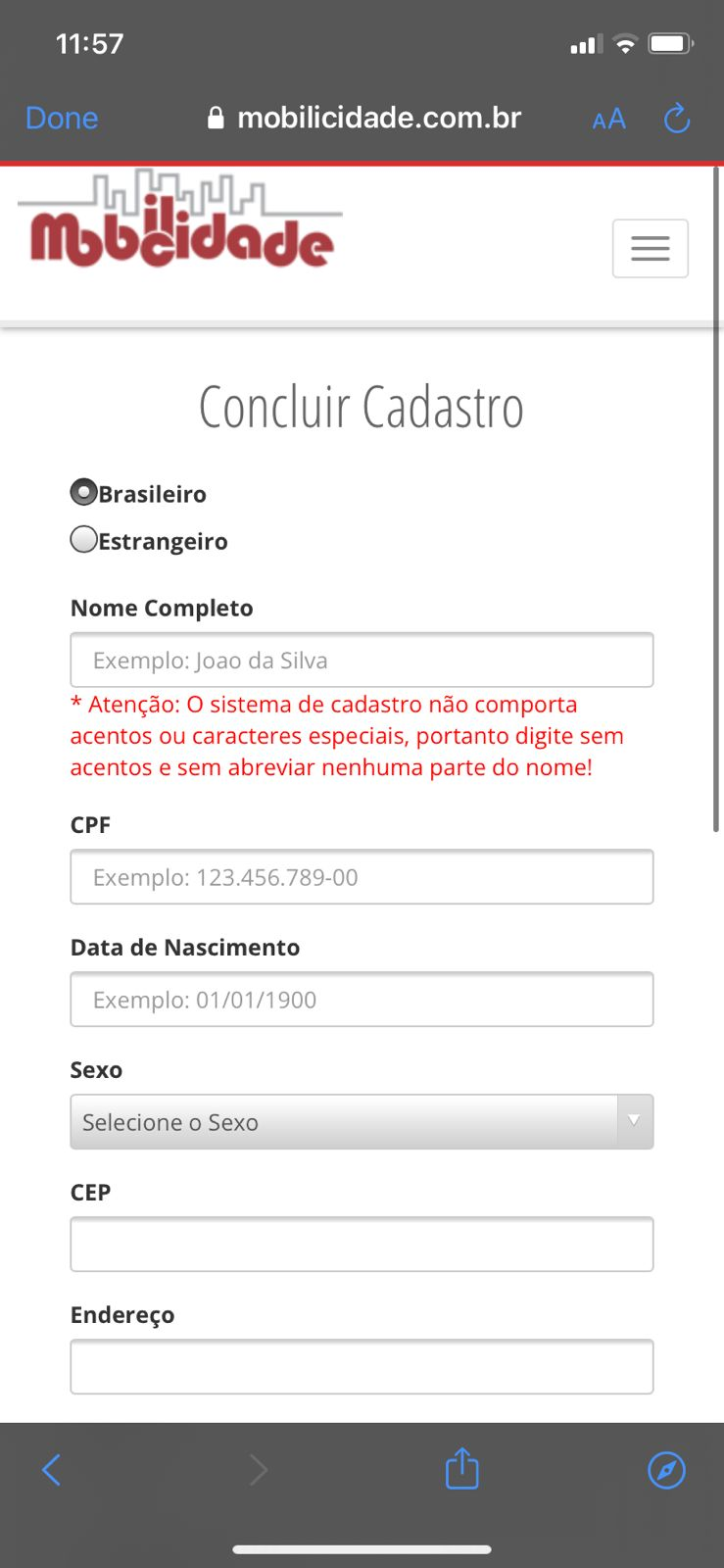The height and width of the screenshot is (1568, 724).
Task: Open page in Safari compass icon
Action: coord(667,1470)
